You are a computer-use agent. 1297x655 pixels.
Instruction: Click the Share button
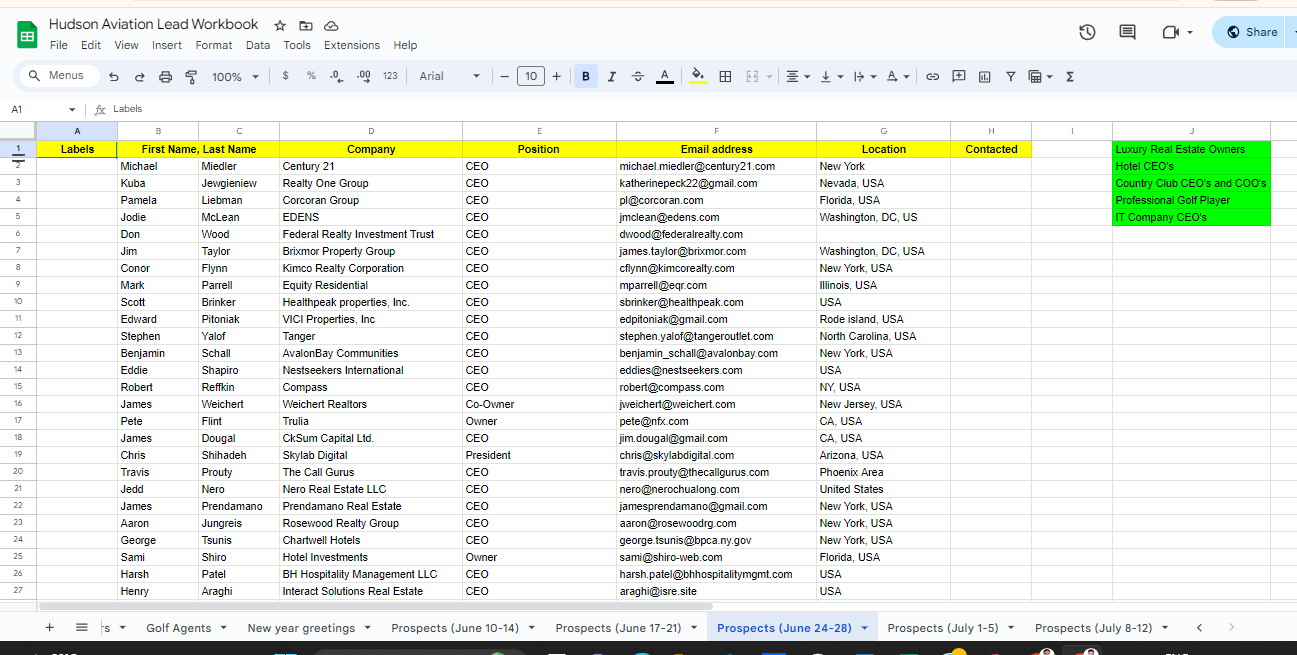(x=1252, y=32)
